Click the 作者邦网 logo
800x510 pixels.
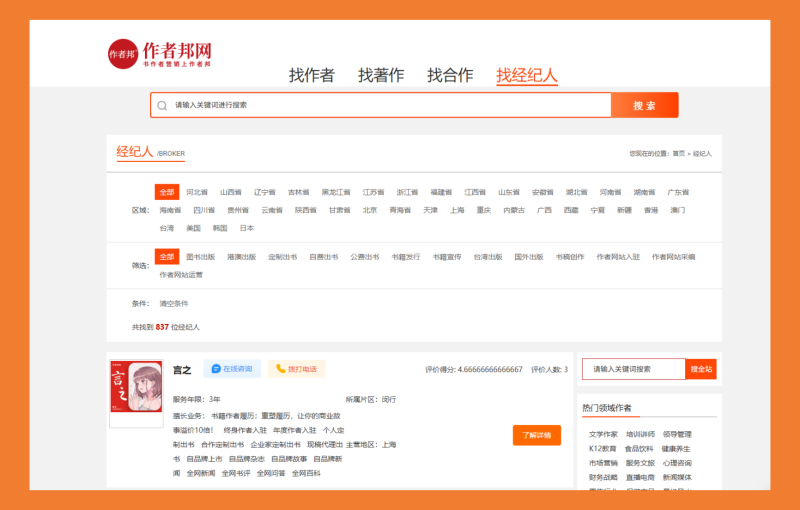click(160, 54)
